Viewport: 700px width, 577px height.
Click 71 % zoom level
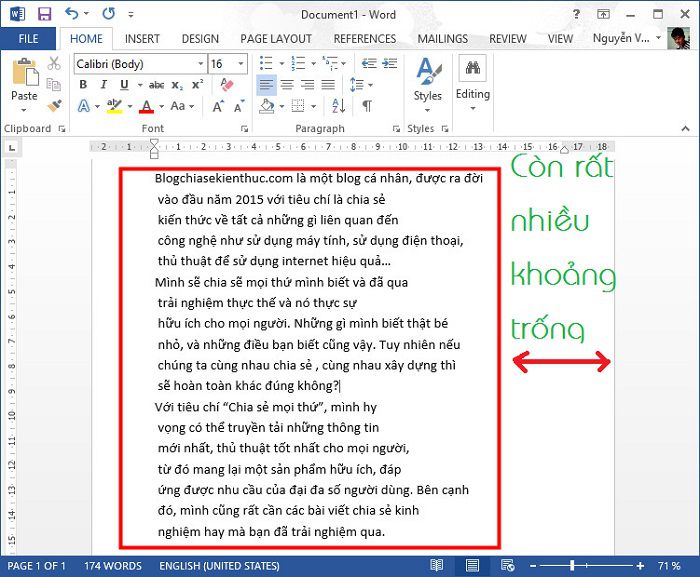(x=669, y=566)
